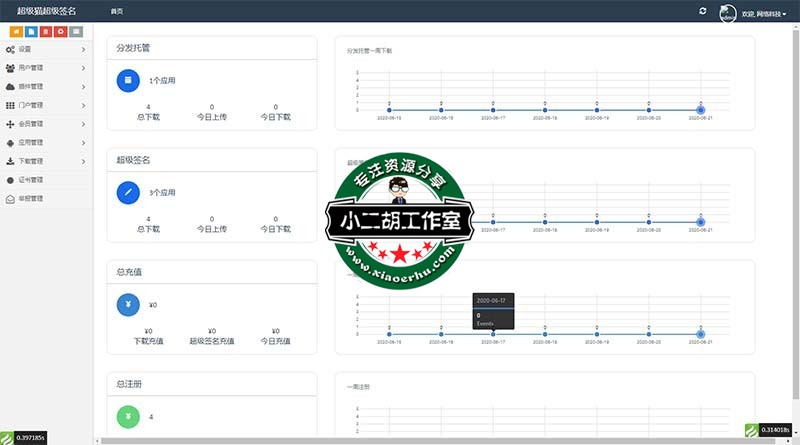Click the refresh icon in top bar

coord(703,10)
